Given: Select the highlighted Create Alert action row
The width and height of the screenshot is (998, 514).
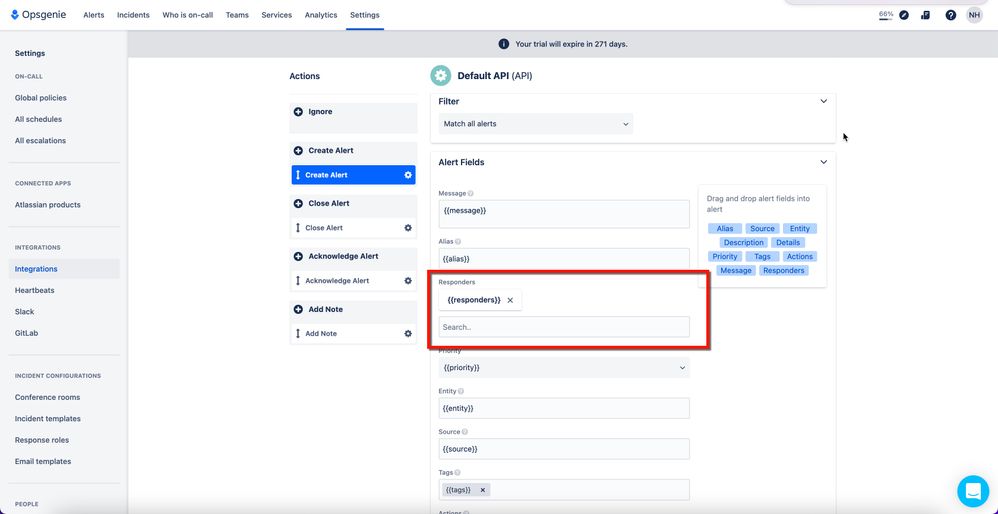Looking at the screenshot, I should click(x=353, y=175).
